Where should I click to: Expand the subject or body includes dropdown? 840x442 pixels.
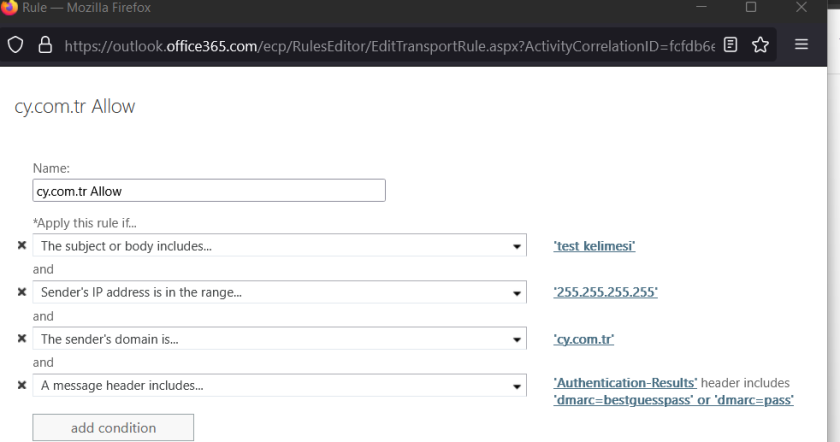tap(517, 247)
